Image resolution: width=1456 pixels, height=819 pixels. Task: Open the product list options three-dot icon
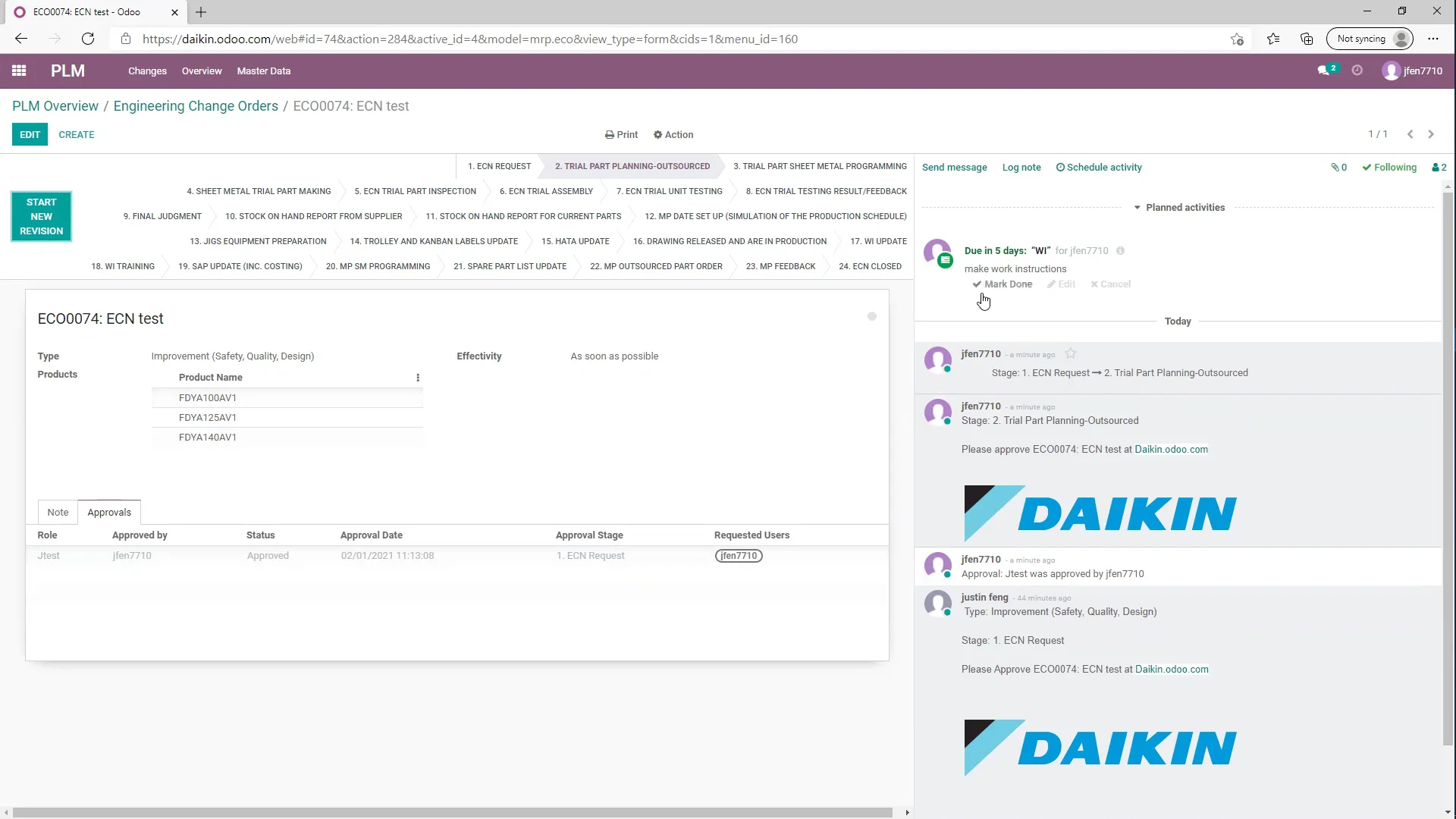(x=418, y=377)
